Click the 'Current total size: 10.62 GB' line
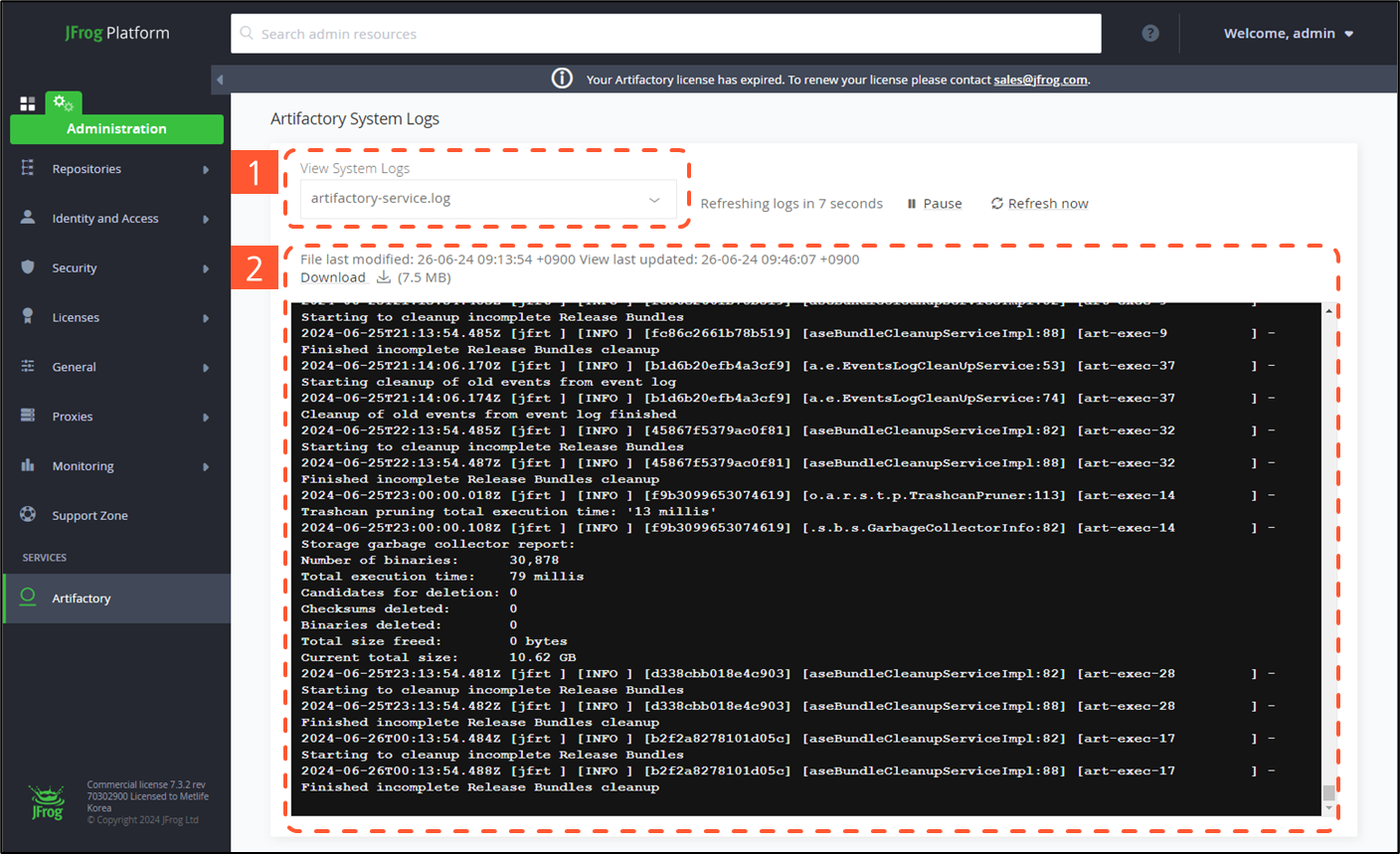 tap(438, 657)
